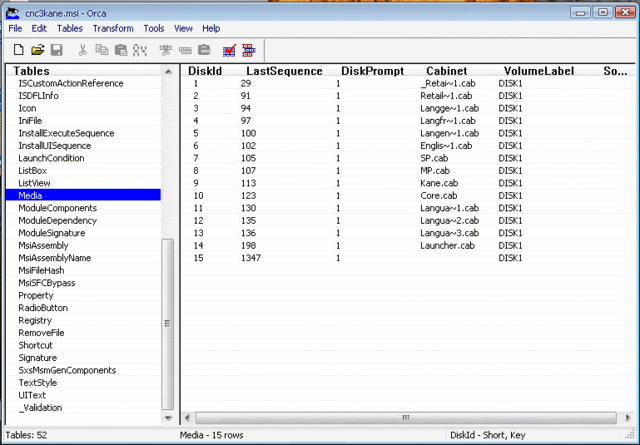This screenshot has height=445, width=640.
Task: Select the RadioButton table
Action: 43,308
